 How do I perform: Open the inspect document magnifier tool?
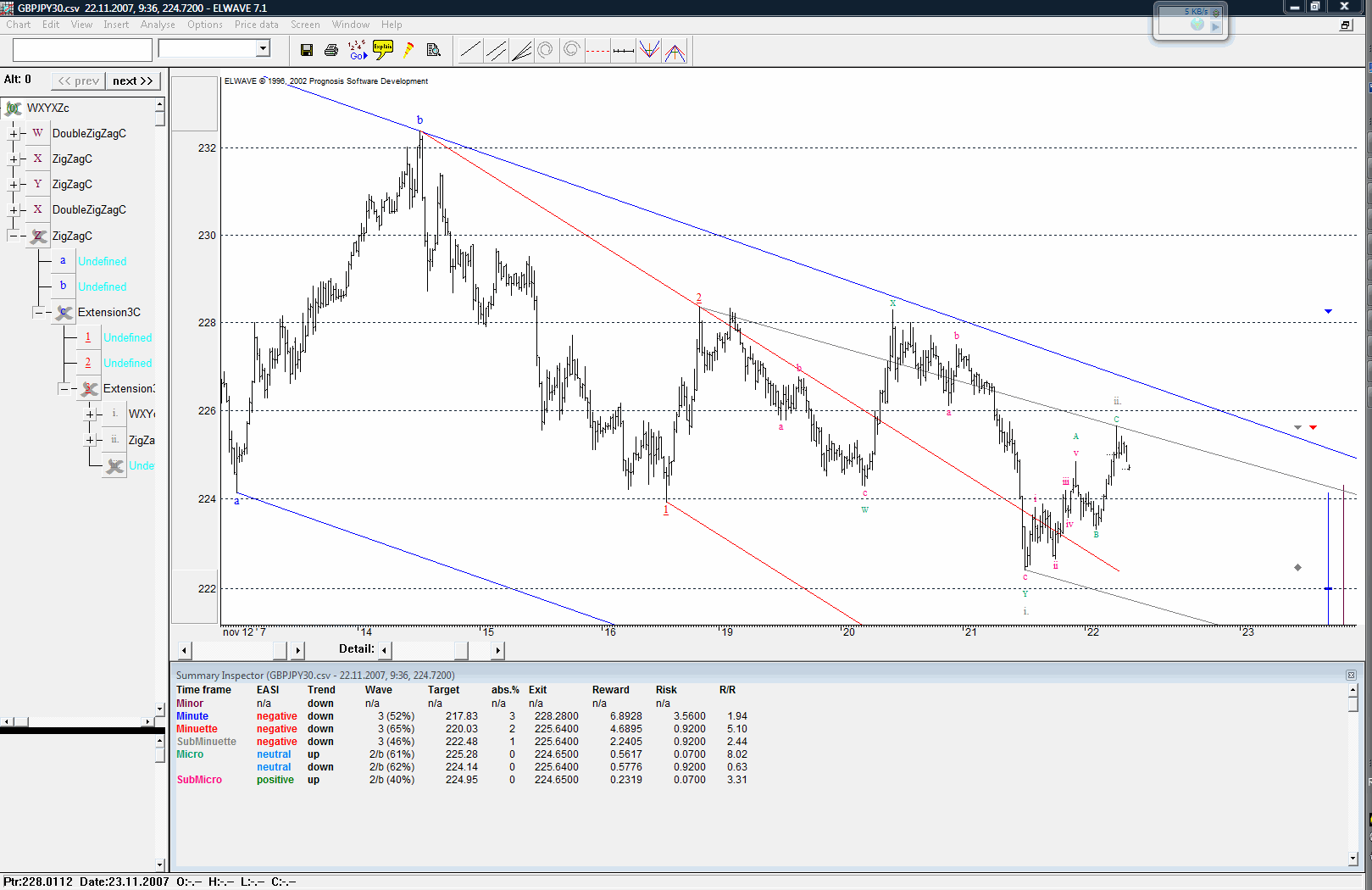coord(434,50)
